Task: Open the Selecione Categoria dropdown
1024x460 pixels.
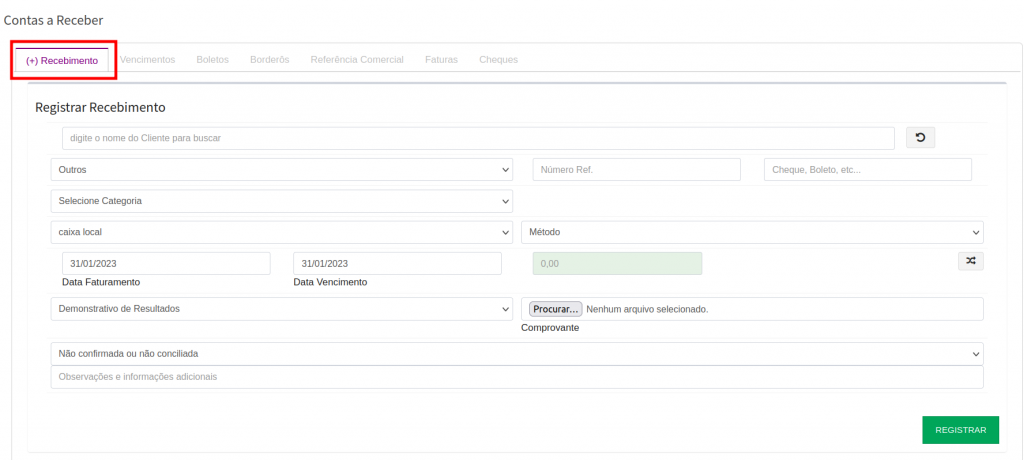Action: [281, 201]
